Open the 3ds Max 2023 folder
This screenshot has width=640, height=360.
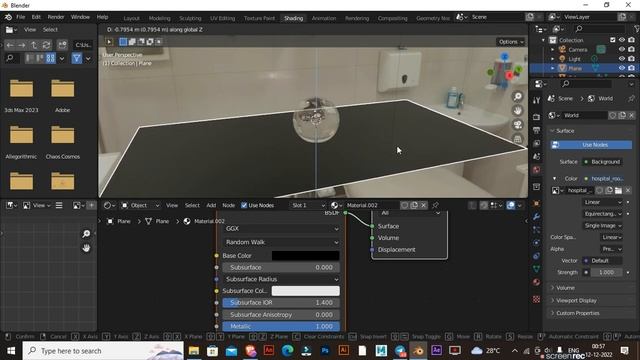21,96
